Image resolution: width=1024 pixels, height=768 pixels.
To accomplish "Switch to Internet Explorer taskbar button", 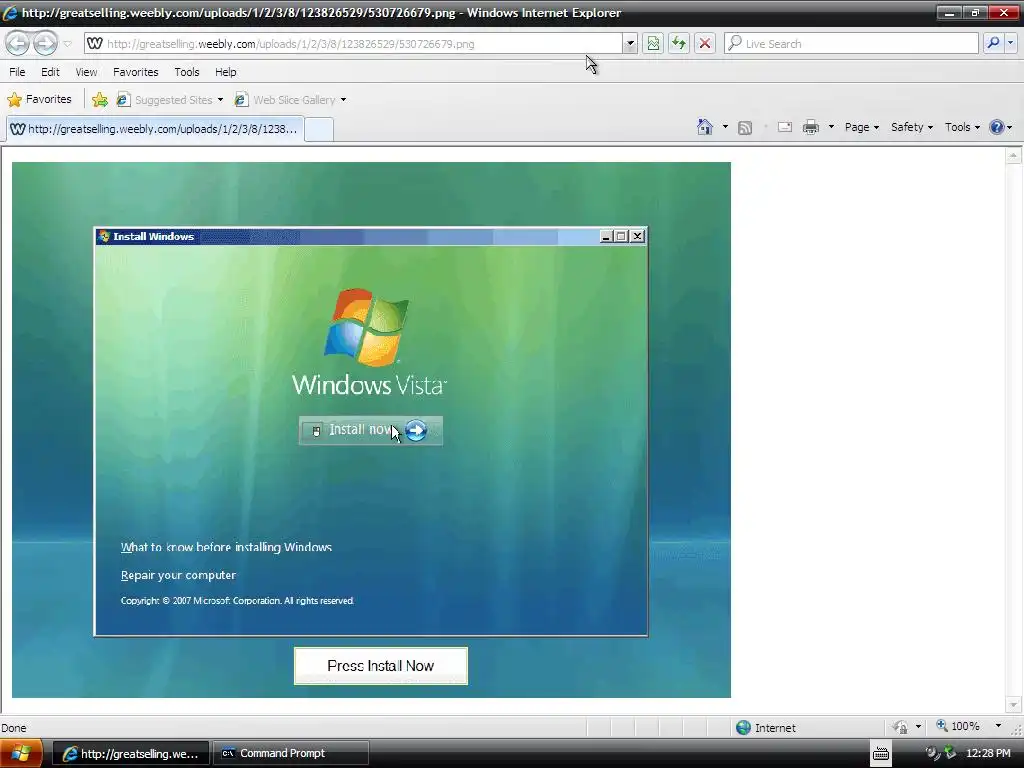I will 131,754.
